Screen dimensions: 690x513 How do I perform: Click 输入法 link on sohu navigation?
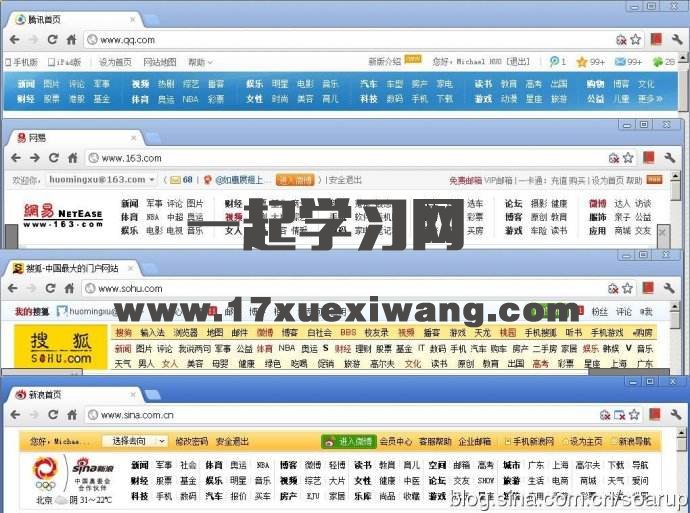[x=152, y=333]
